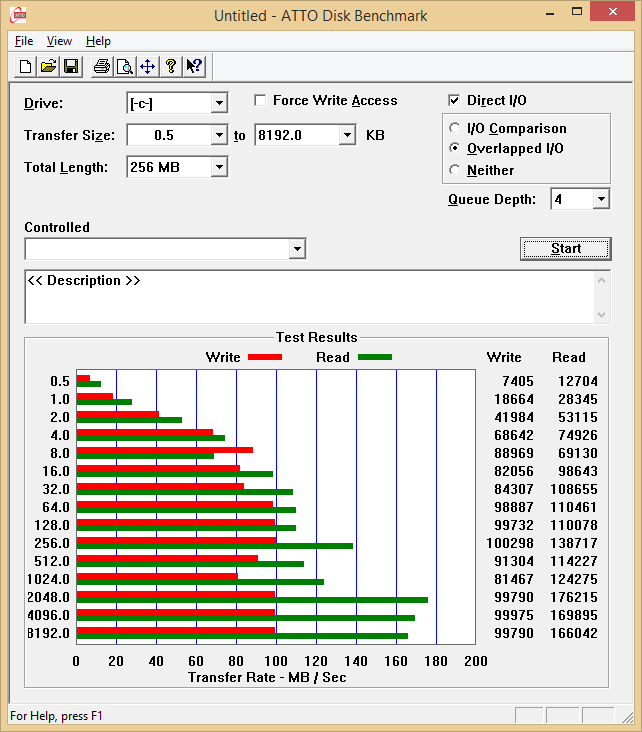
Task: Click the ATTO application icon in title bar
Action: click(18, 15)
